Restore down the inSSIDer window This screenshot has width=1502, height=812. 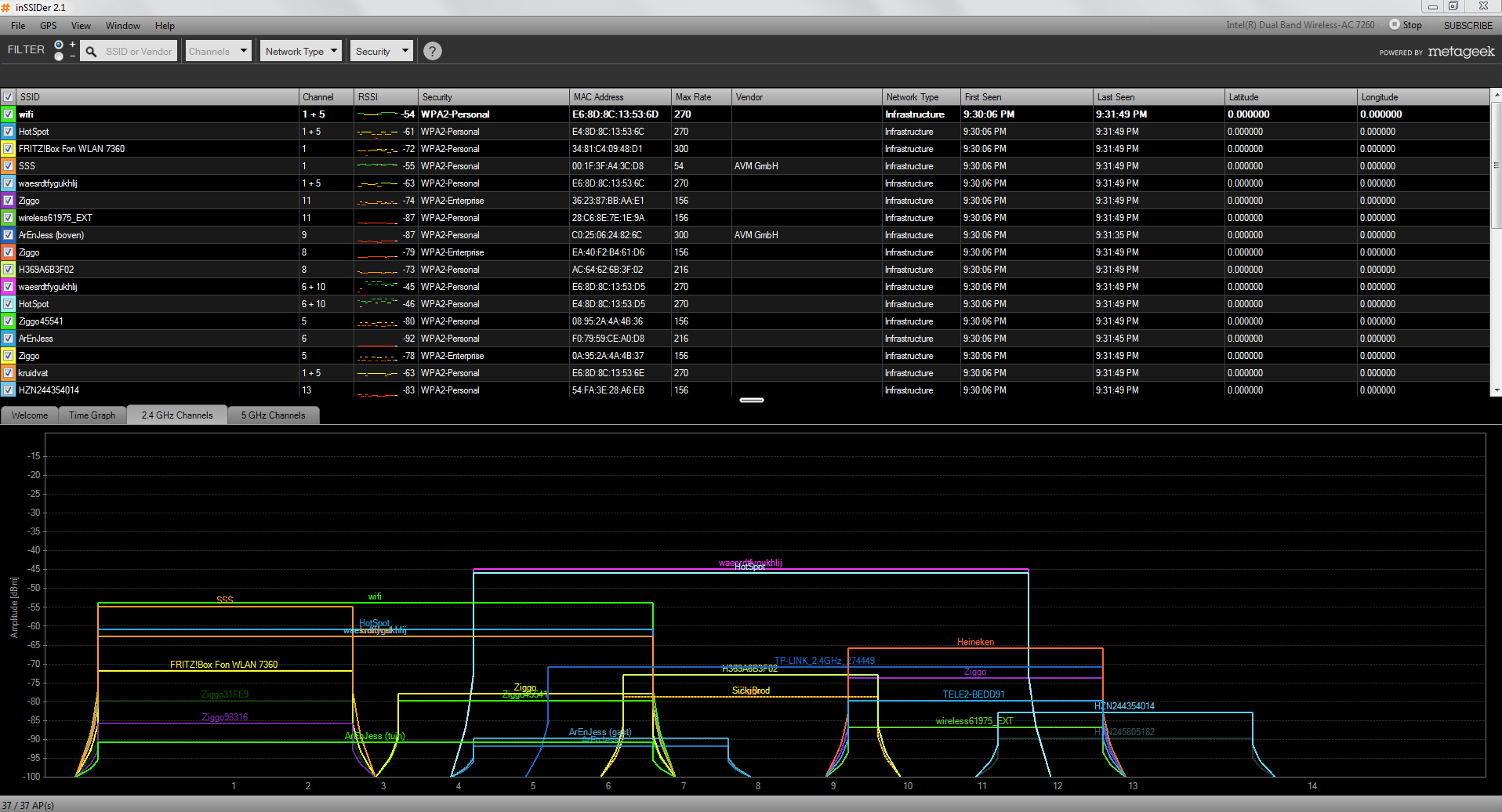tap(1453, 6)
